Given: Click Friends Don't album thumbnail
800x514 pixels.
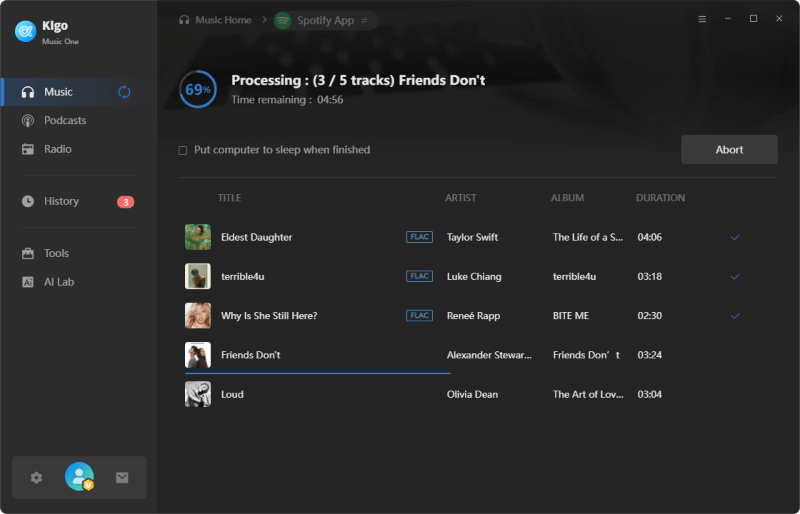Looking at the screenshot, I should [x=198, y=355].
